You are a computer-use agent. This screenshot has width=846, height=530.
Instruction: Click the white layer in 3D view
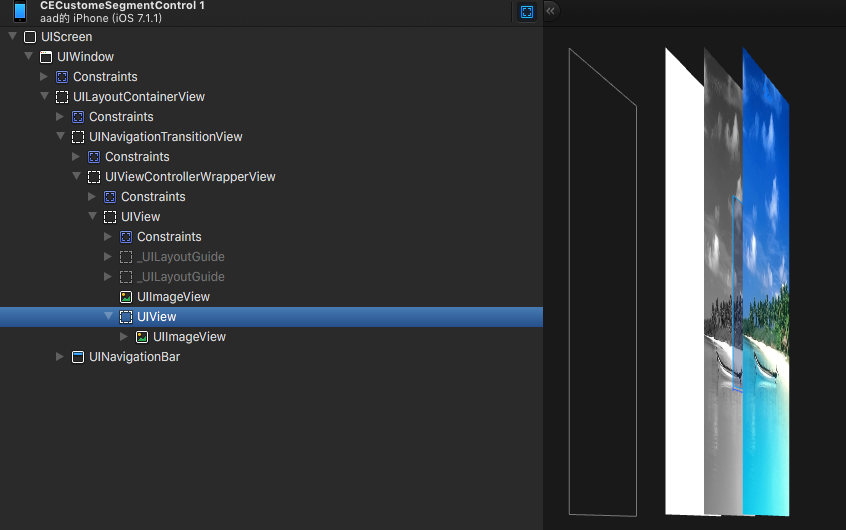pos(685,300)
